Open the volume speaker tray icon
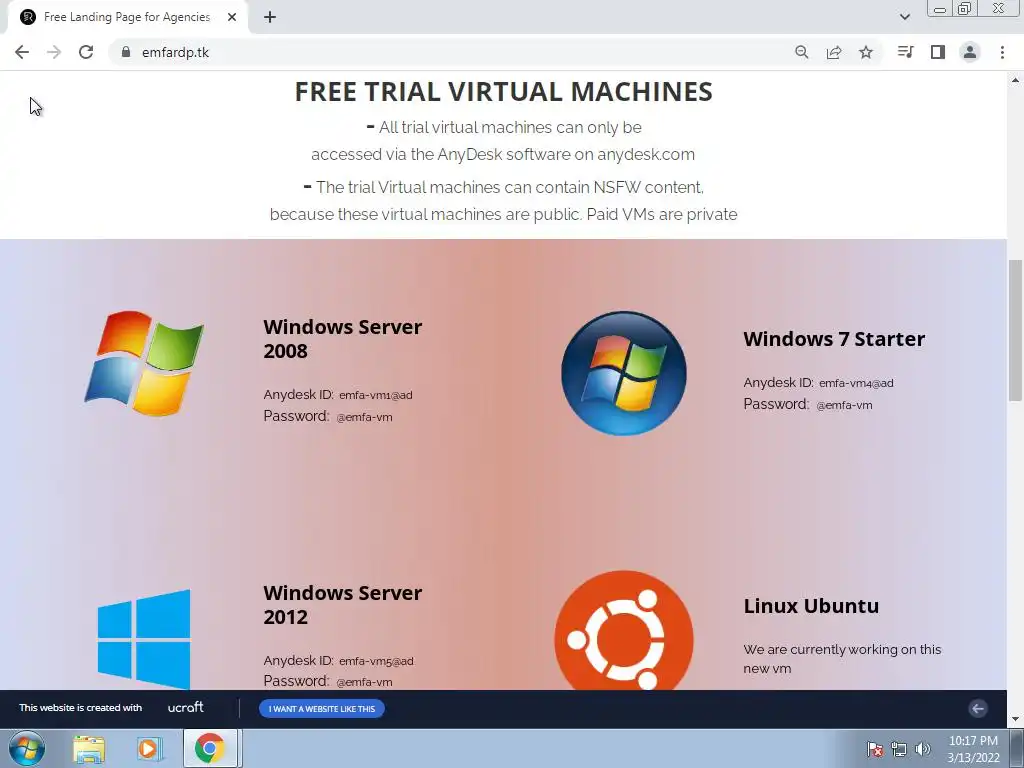 (x=923, y=749)
